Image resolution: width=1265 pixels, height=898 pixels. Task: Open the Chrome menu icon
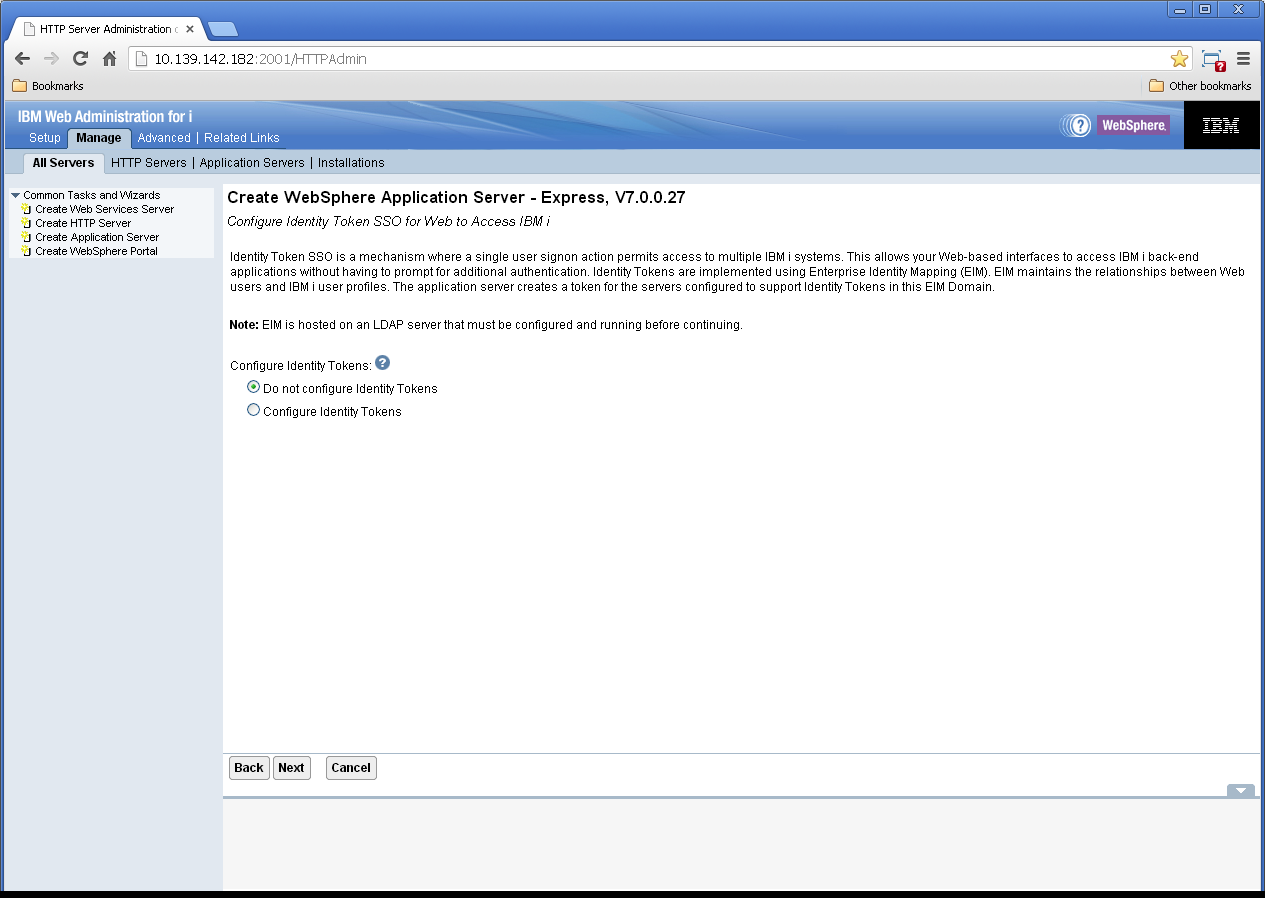[x=1244, y=59]
